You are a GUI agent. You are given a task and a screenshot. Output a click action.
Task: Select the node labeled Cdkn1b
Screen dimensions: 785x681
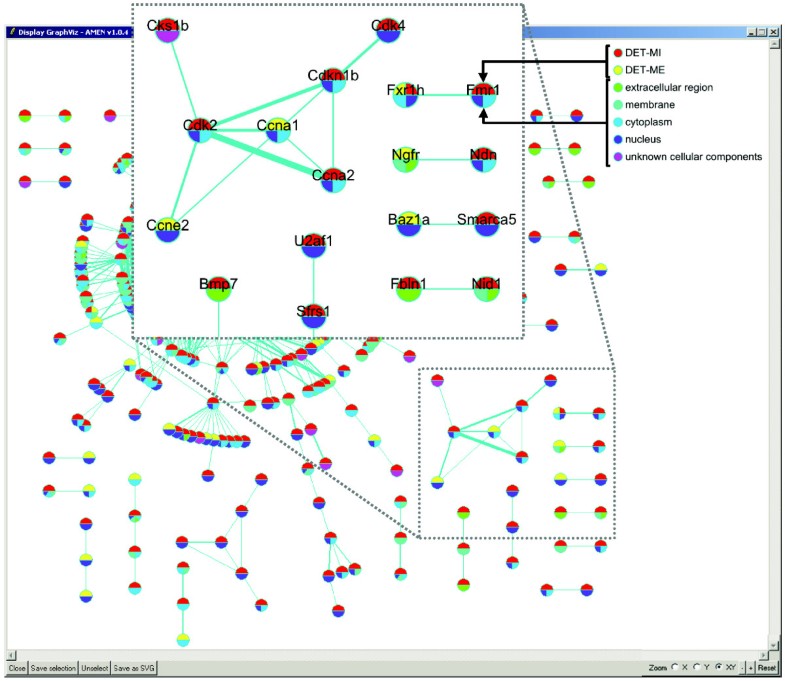tap(333, 80)
